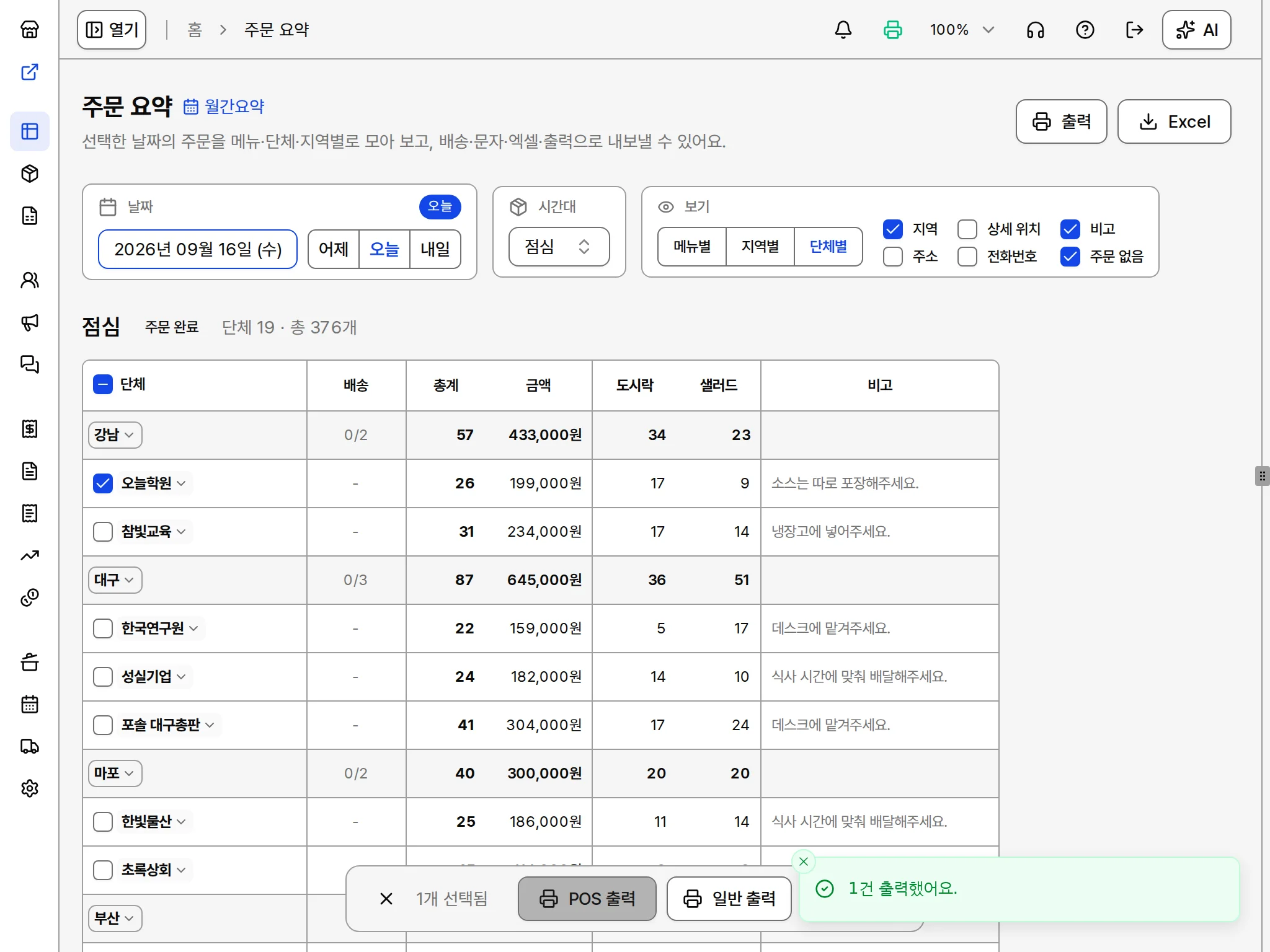Enable the 상세 위치 checkbox

(967, 229)
